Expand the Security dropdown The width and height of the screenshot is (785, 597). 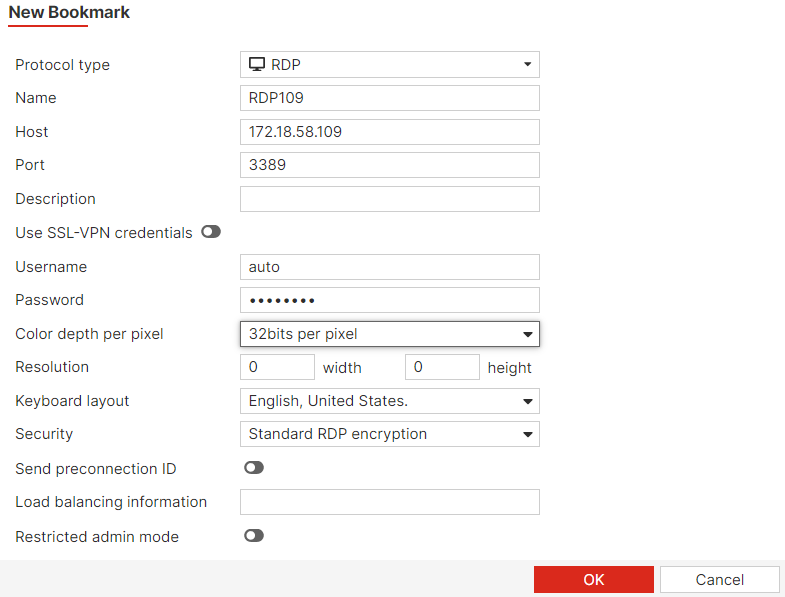pos(390,434)
